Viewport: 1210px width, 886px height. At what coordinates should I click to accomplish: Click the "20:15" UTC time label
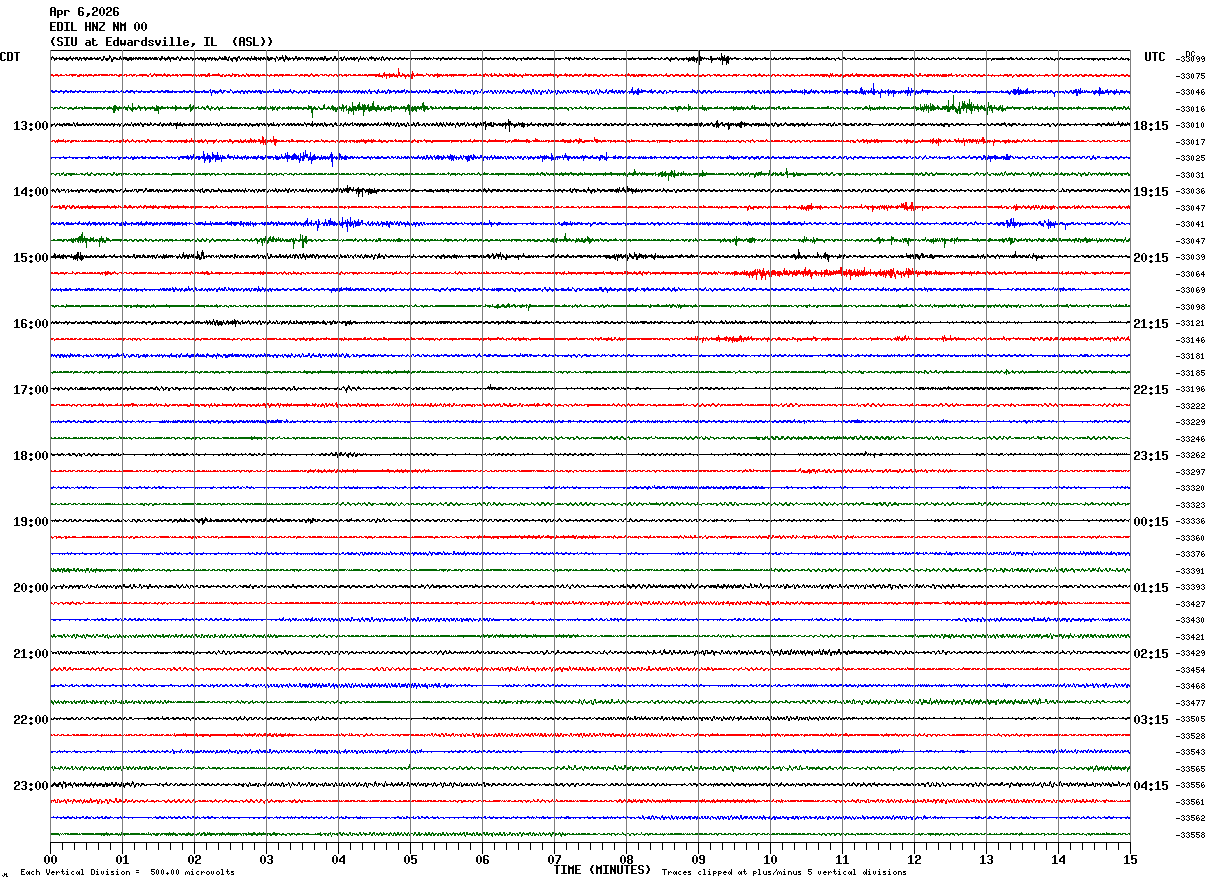click(1151, 258)
